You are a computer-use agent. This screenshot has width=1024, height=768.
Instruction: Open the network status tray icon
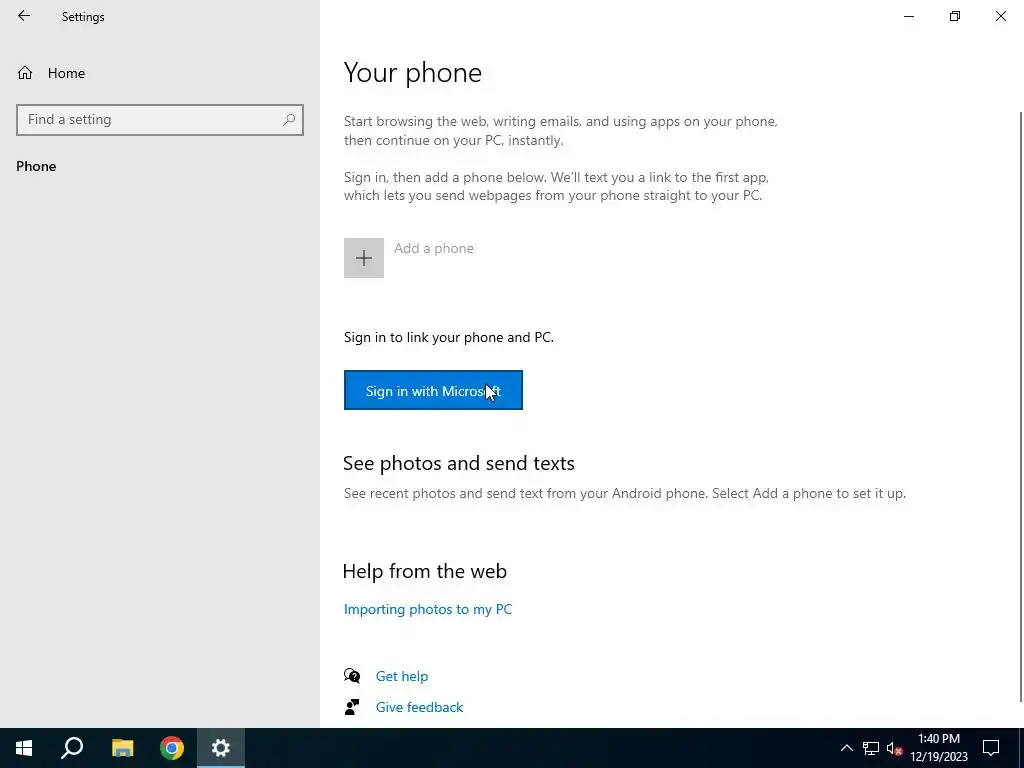871,748
